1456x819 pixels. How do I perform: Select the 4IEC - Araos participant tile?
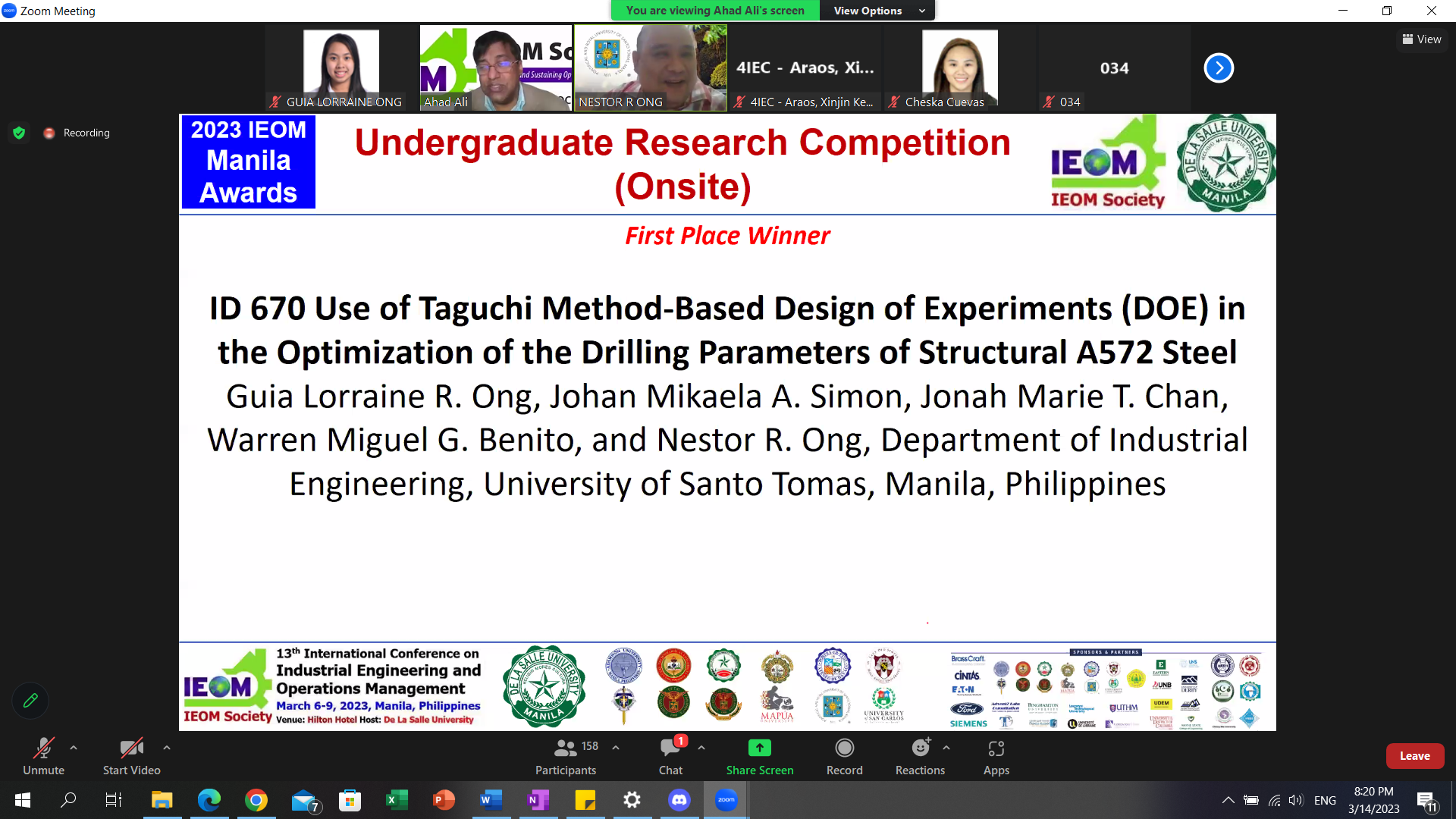pos(805,68)
